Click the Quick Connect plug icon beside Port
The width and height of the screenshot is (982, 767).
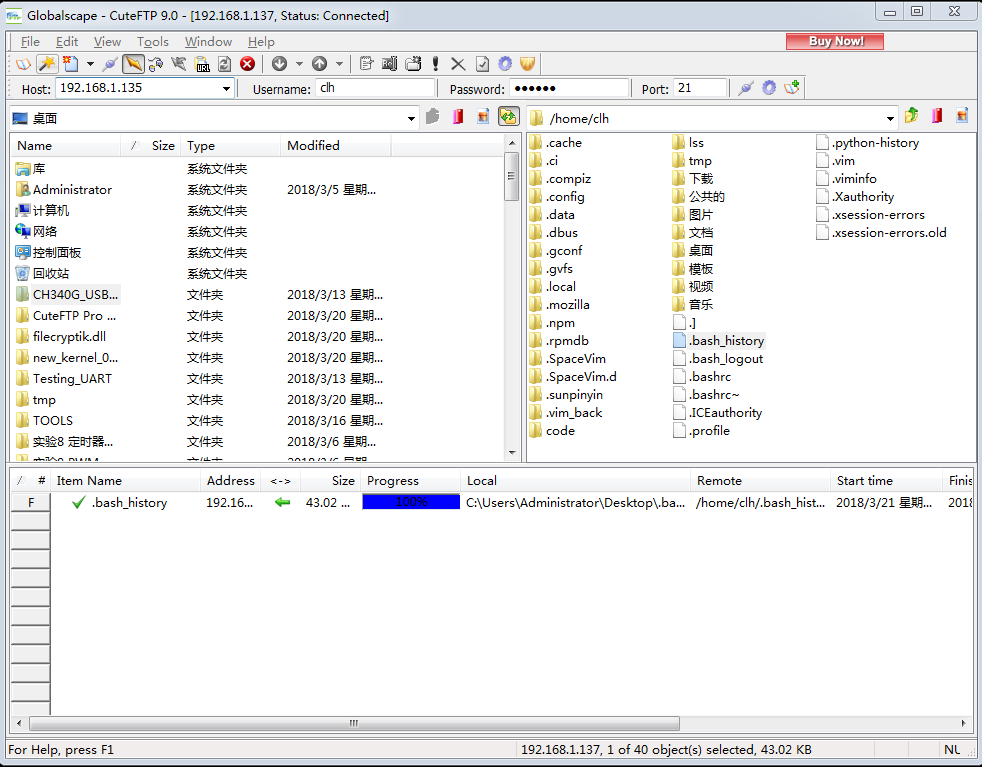[x=745, y=88]
